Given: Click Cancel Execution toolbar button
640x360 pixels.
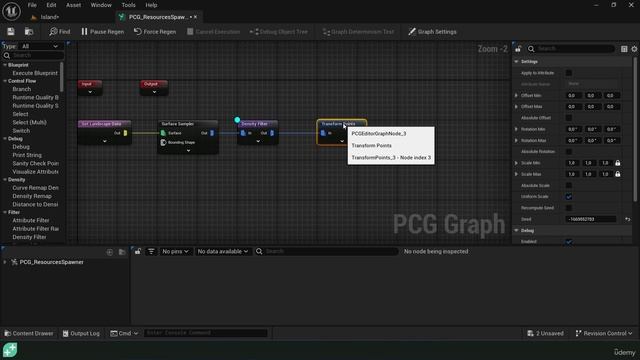Looking at the screenshot, I should [213, 31].
